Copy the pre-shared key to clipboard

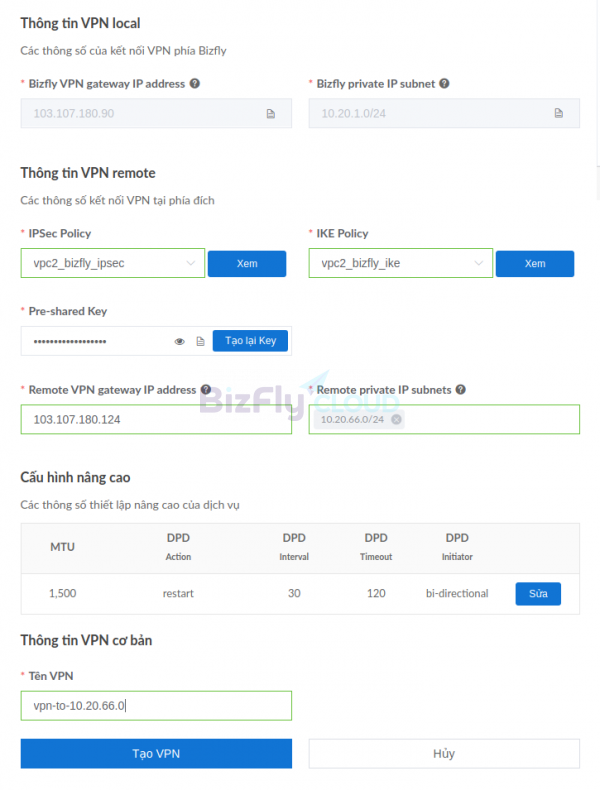click(x=201, y=342)
